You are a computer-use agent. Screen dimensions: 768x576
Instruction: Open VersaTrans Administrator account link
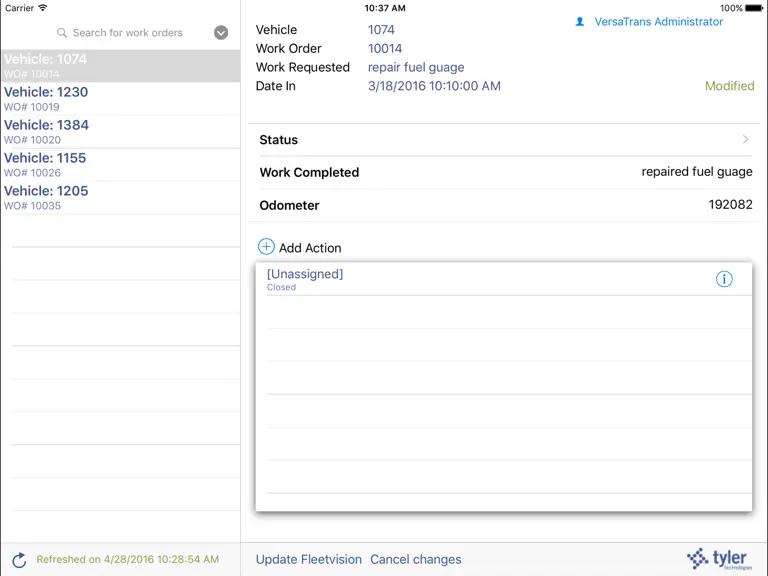tap(658, 22)
